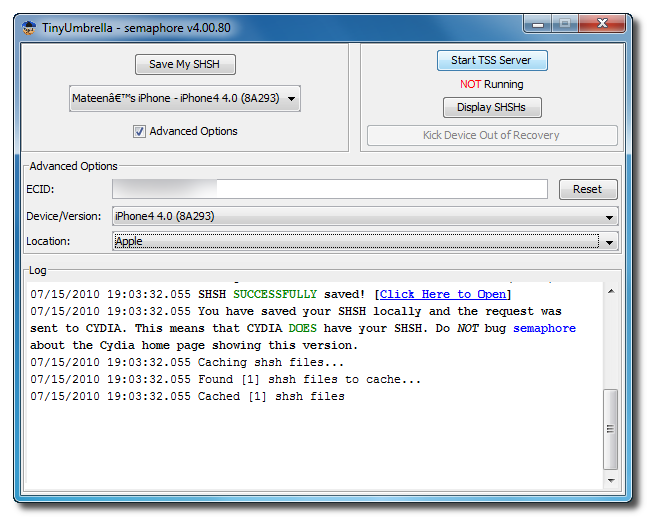Screen dimensions: 647x517
Task: Click Save My SHSH button
Action: (185, 64)
